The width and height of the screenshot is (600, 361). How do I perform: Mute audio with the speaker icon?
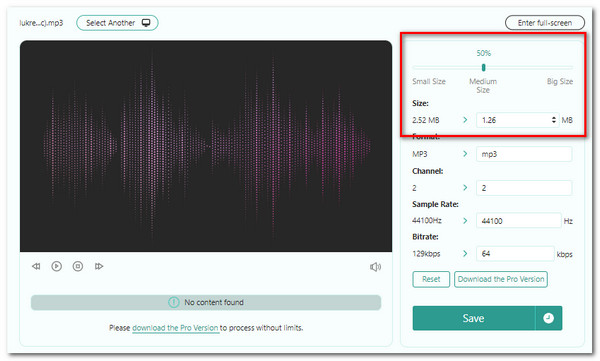click(375, 267)
